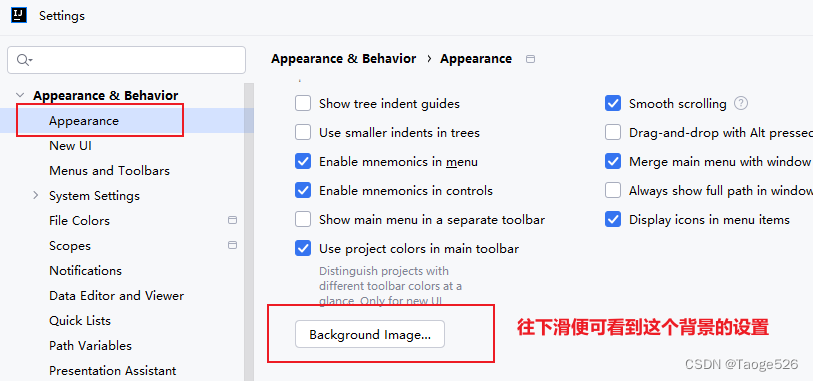The width and height of the screenshot is (813, 381).
Task: Click Appearance & Behavior breadcrumb link
Action: pos(343,59)
